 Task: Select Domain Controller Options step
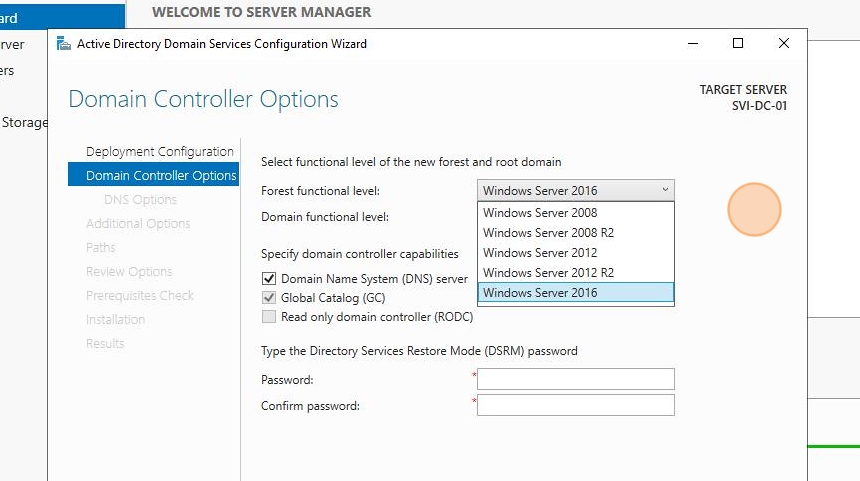coord(154,174)
